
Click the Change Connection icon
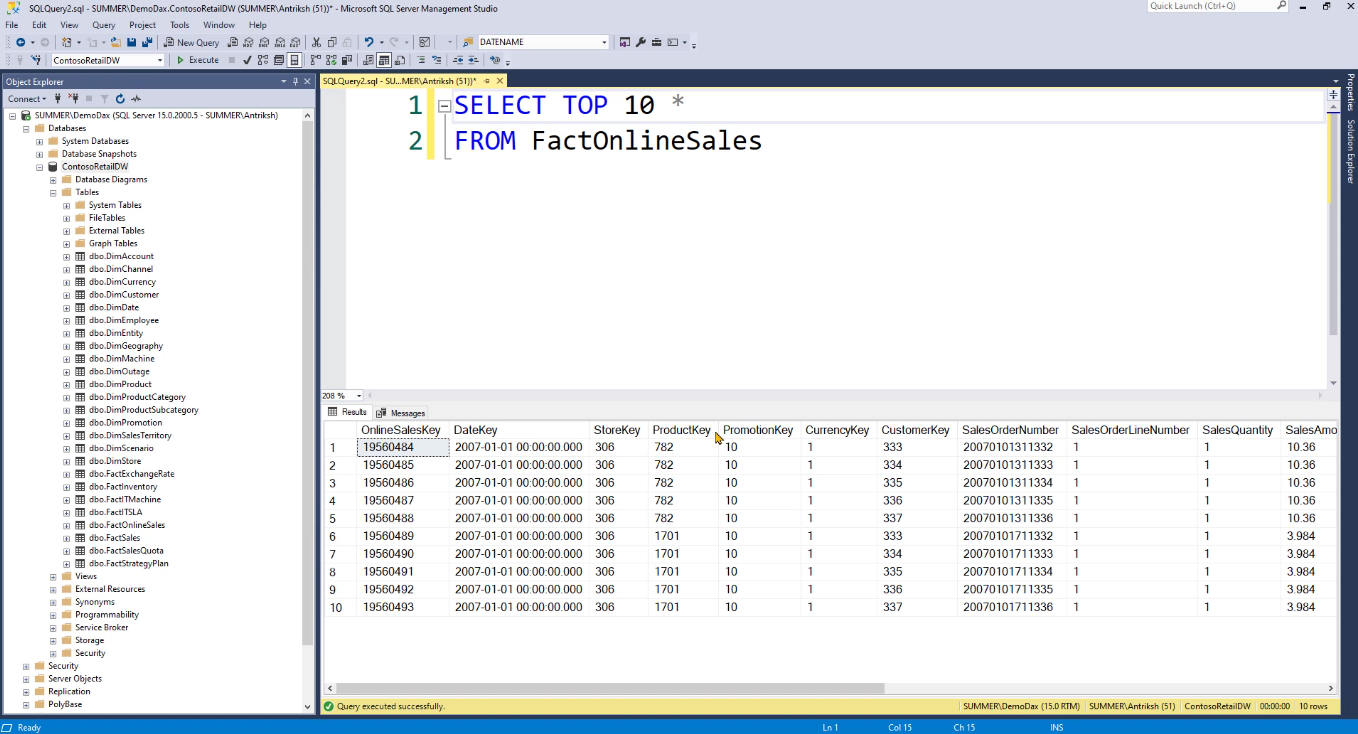coord(36,60)
